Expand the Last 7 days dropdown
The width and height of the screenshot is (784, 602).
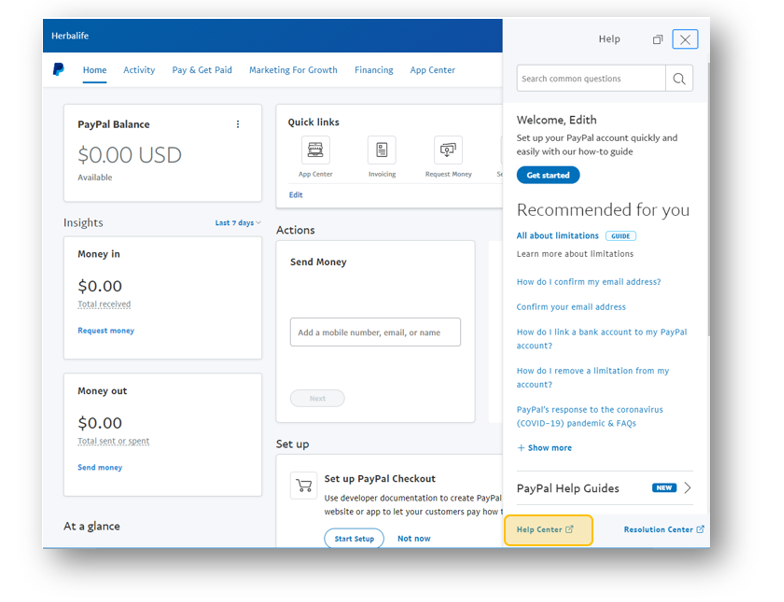238,223
